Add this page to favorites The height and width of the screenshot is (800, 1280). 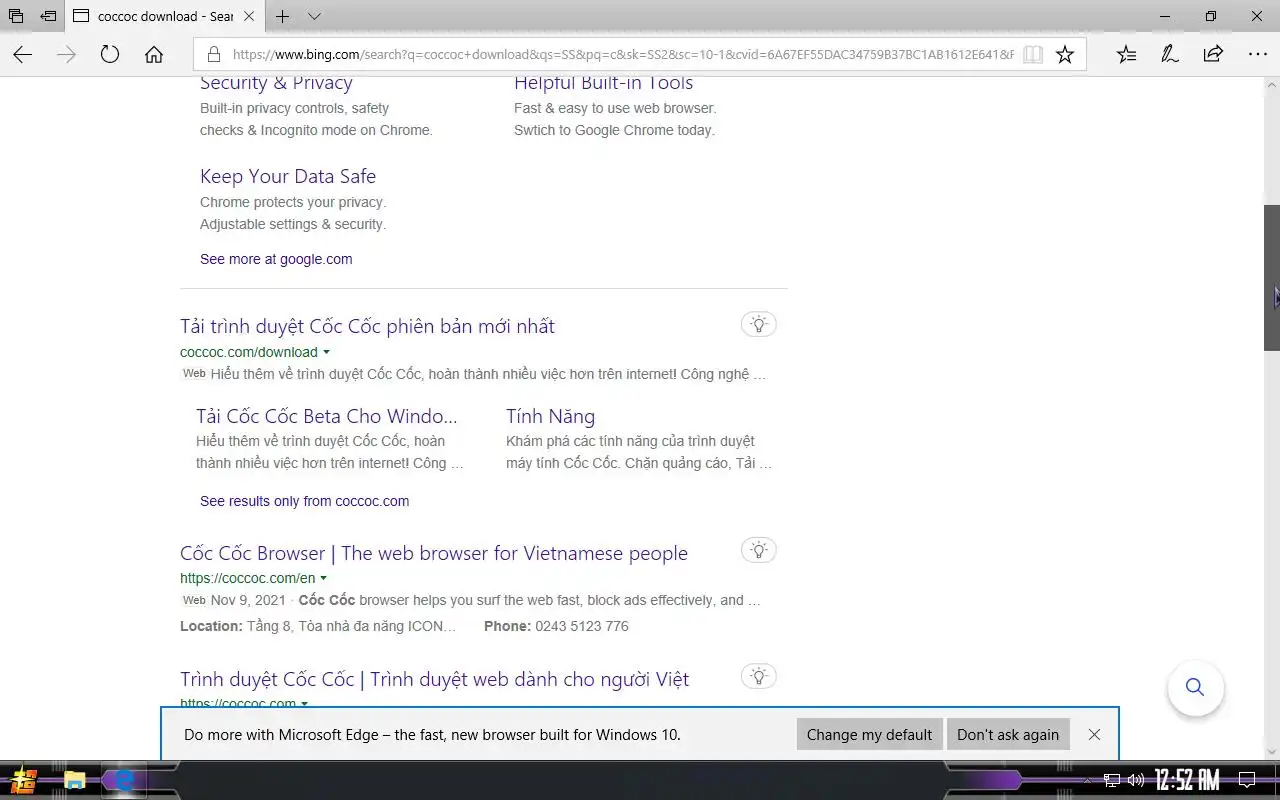1065,55
